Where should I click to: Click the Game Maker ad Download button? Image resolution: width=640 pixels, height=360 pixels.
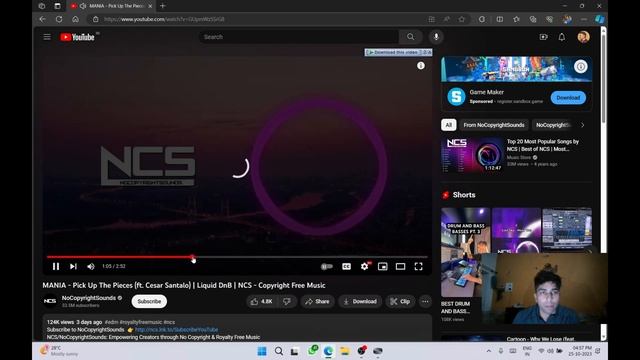tap(568, 98)
